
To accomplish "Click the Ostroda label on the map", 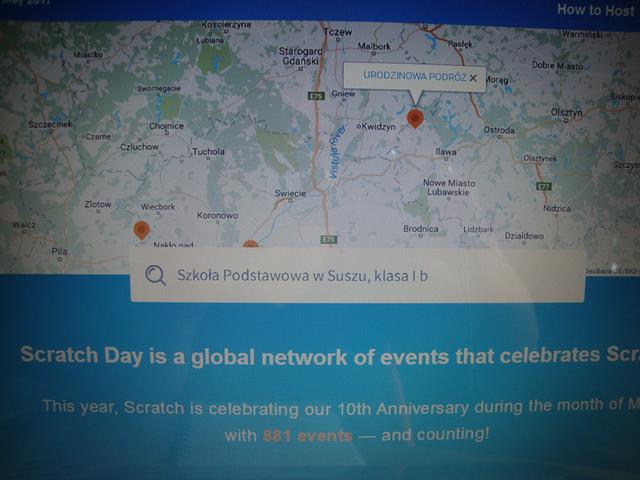I will click(499, 130).
